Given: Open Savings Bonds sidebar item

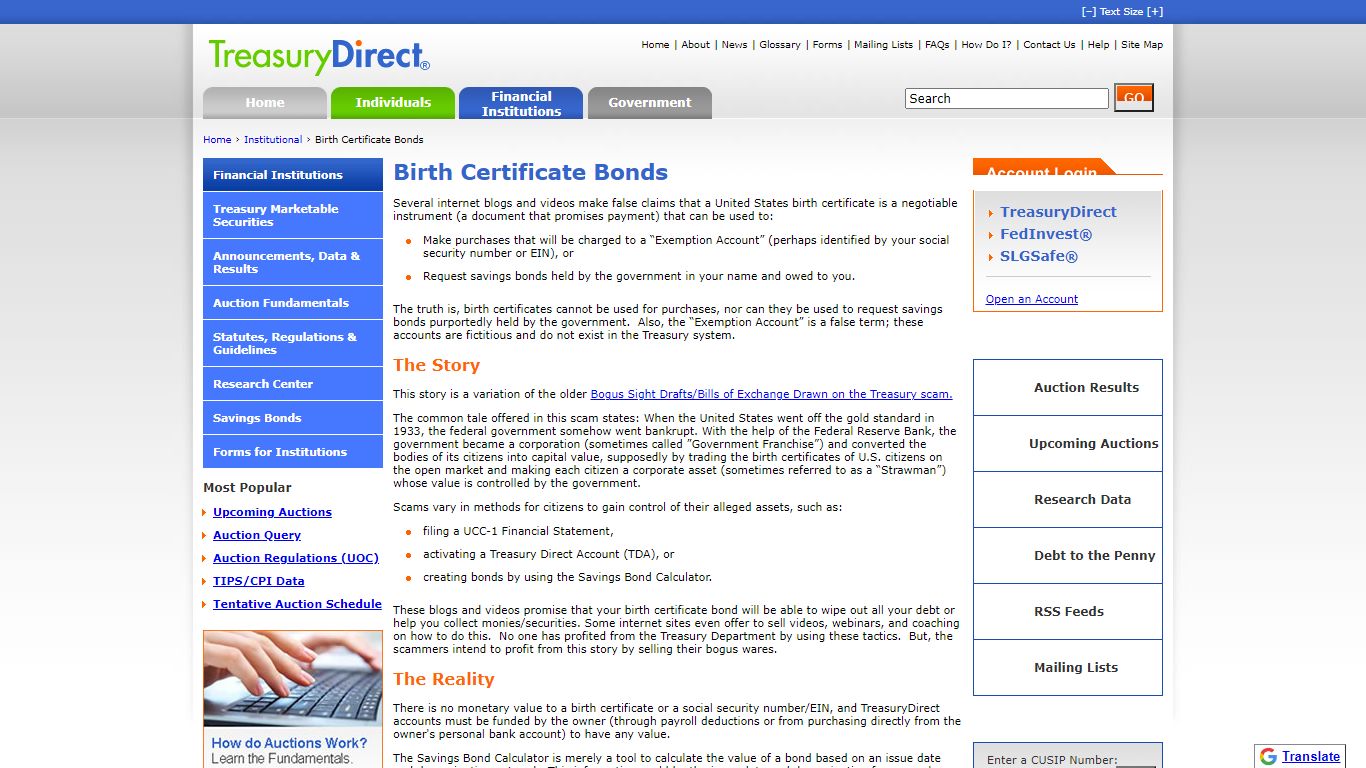Looking at the screenshot, I should (293, 418).
